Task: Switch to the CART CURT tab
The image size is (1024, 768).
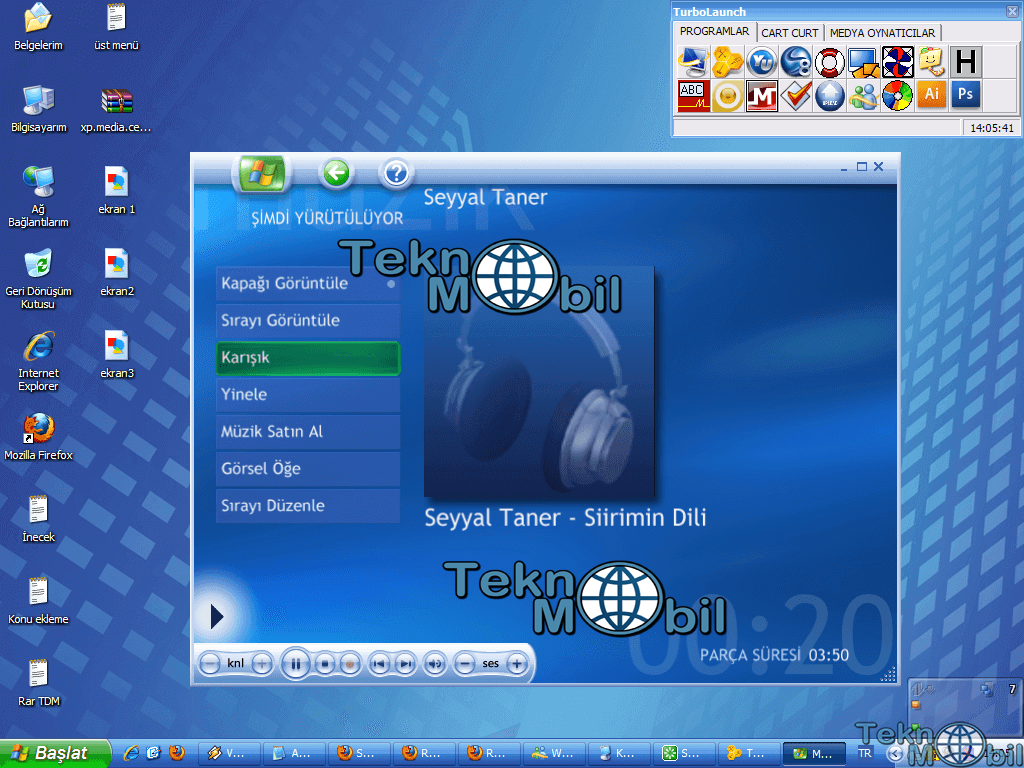Action: tap(790, 33)
